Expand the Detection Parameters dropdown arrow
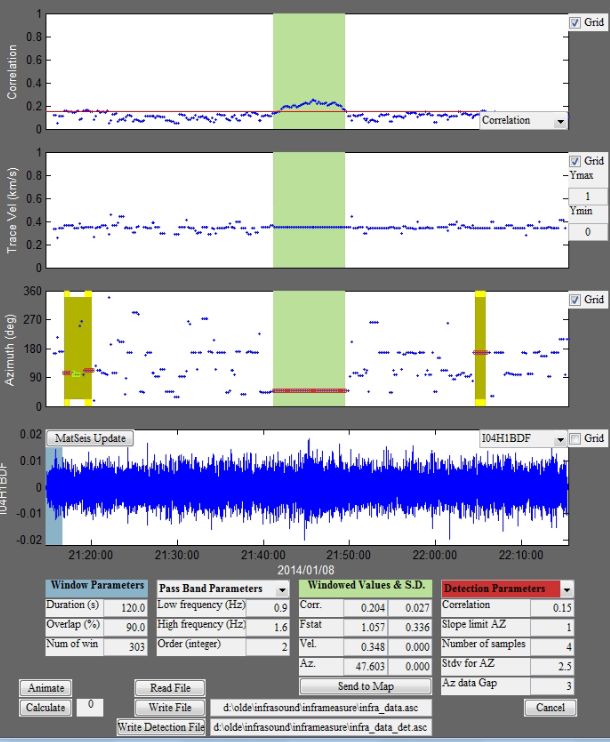610x742 pixels. pyautogui.click(x=567, y=590)
